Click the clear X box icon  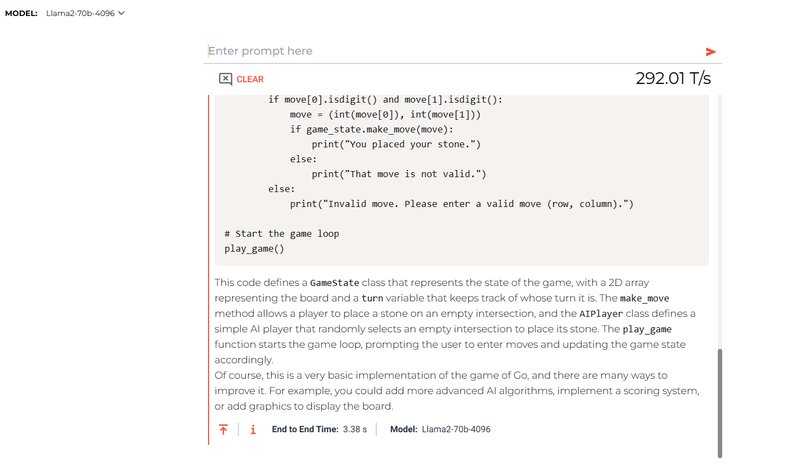[225, 79]
